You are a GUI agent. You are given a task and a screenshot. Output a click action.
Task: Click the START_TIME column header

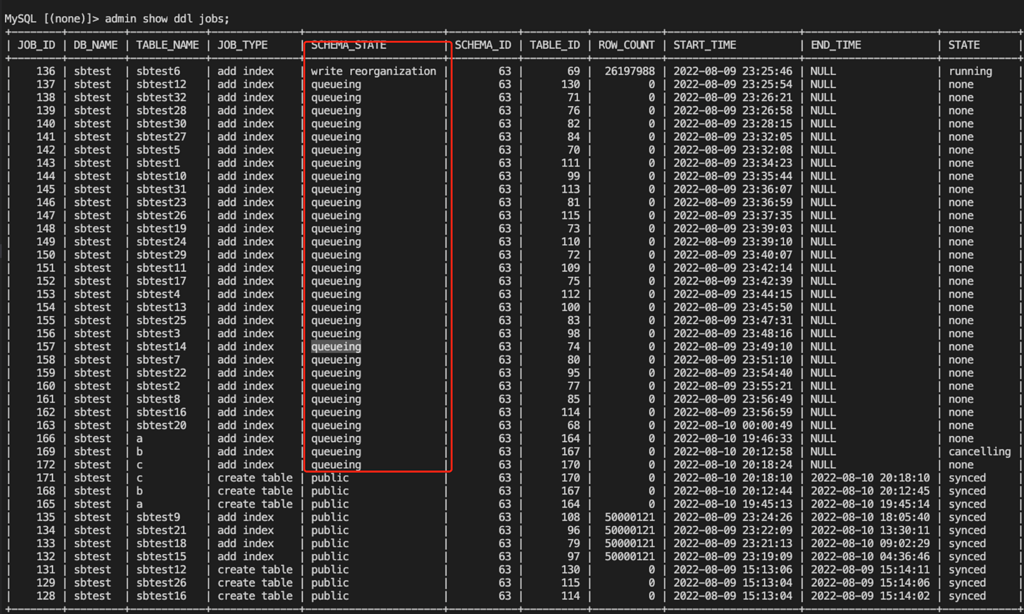click(705, 45)
